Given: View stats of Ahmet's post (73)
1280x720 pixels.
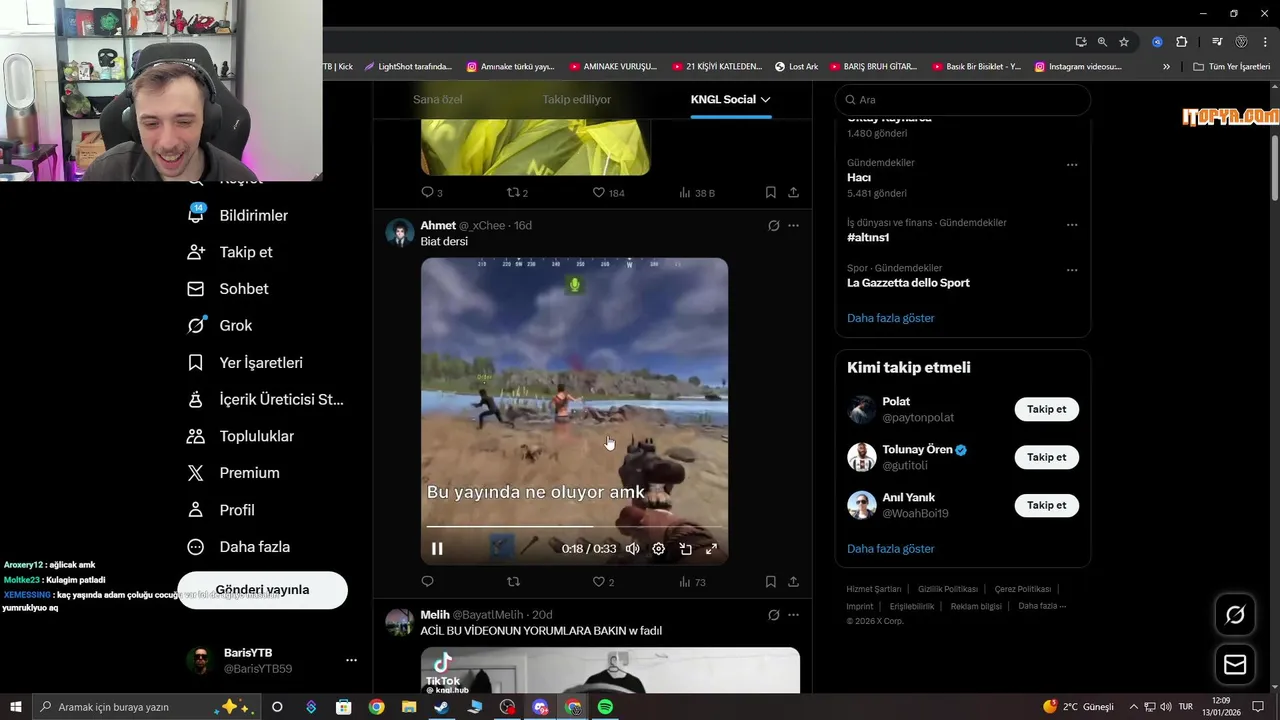Looking at the screenshot, I should coord(692,581).
